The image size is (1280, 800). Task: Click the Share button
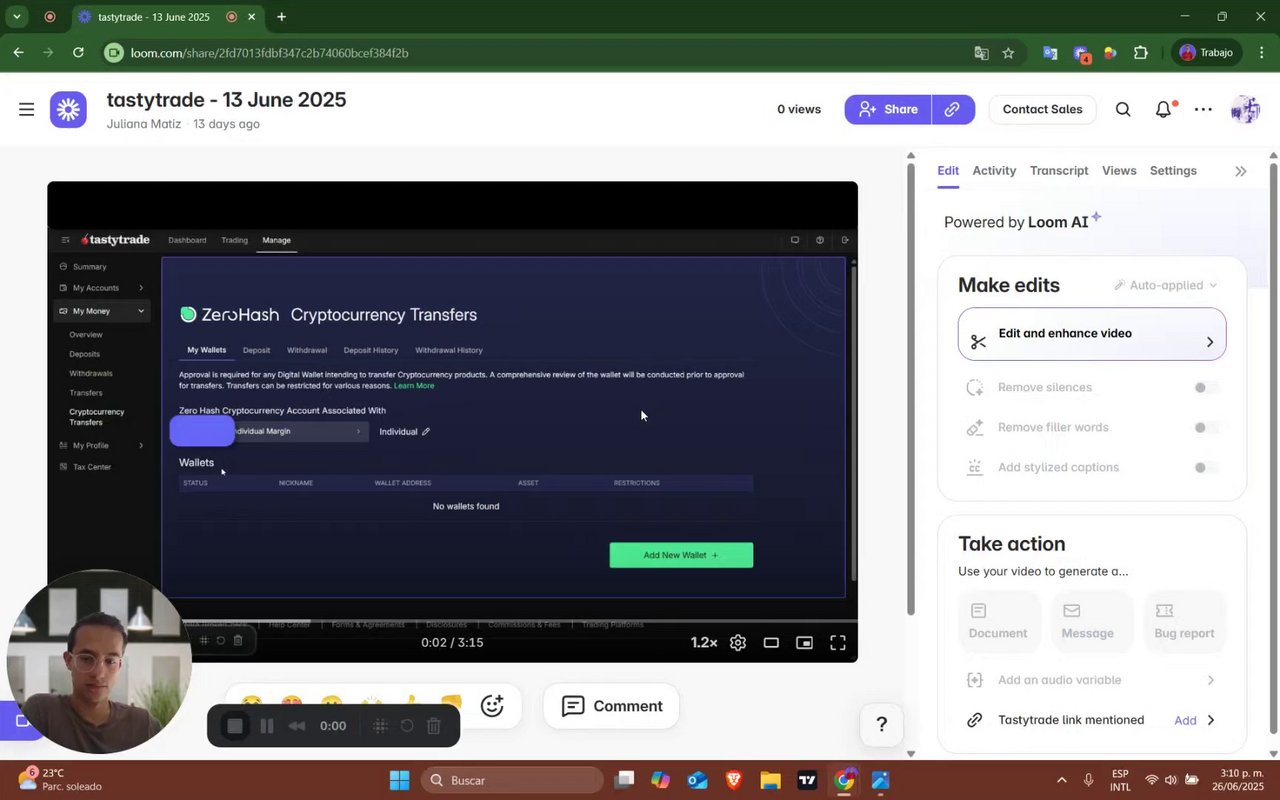888,109
